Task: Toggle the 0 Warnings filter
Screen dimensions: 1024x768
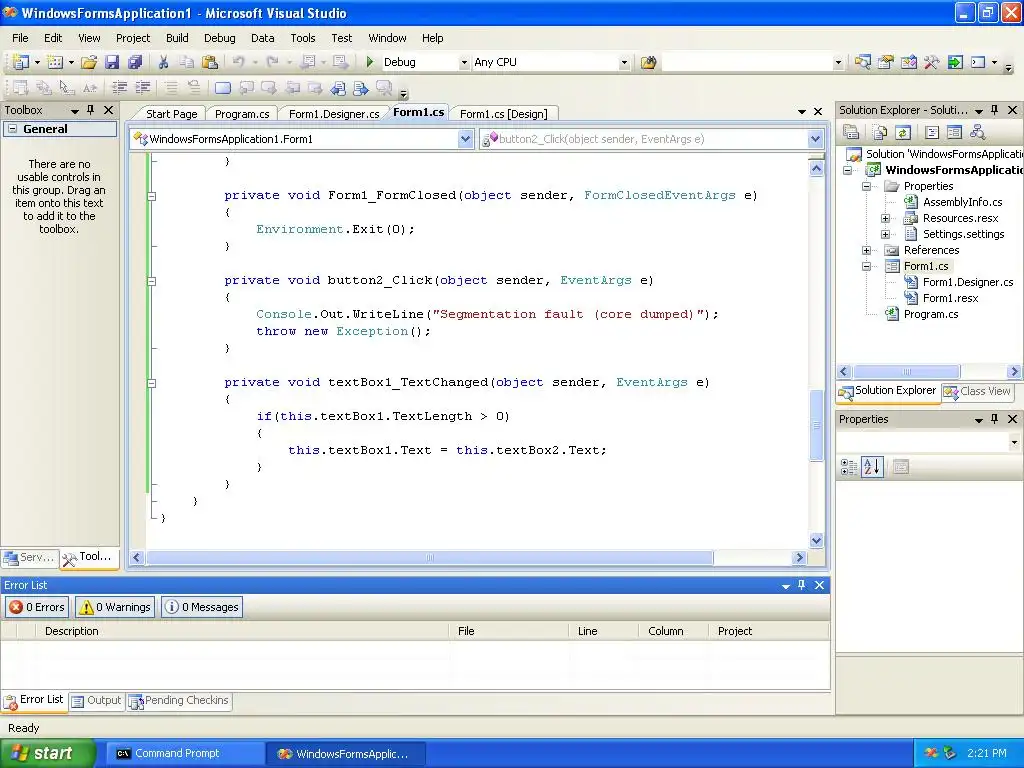Action: [x=116, y=607]
